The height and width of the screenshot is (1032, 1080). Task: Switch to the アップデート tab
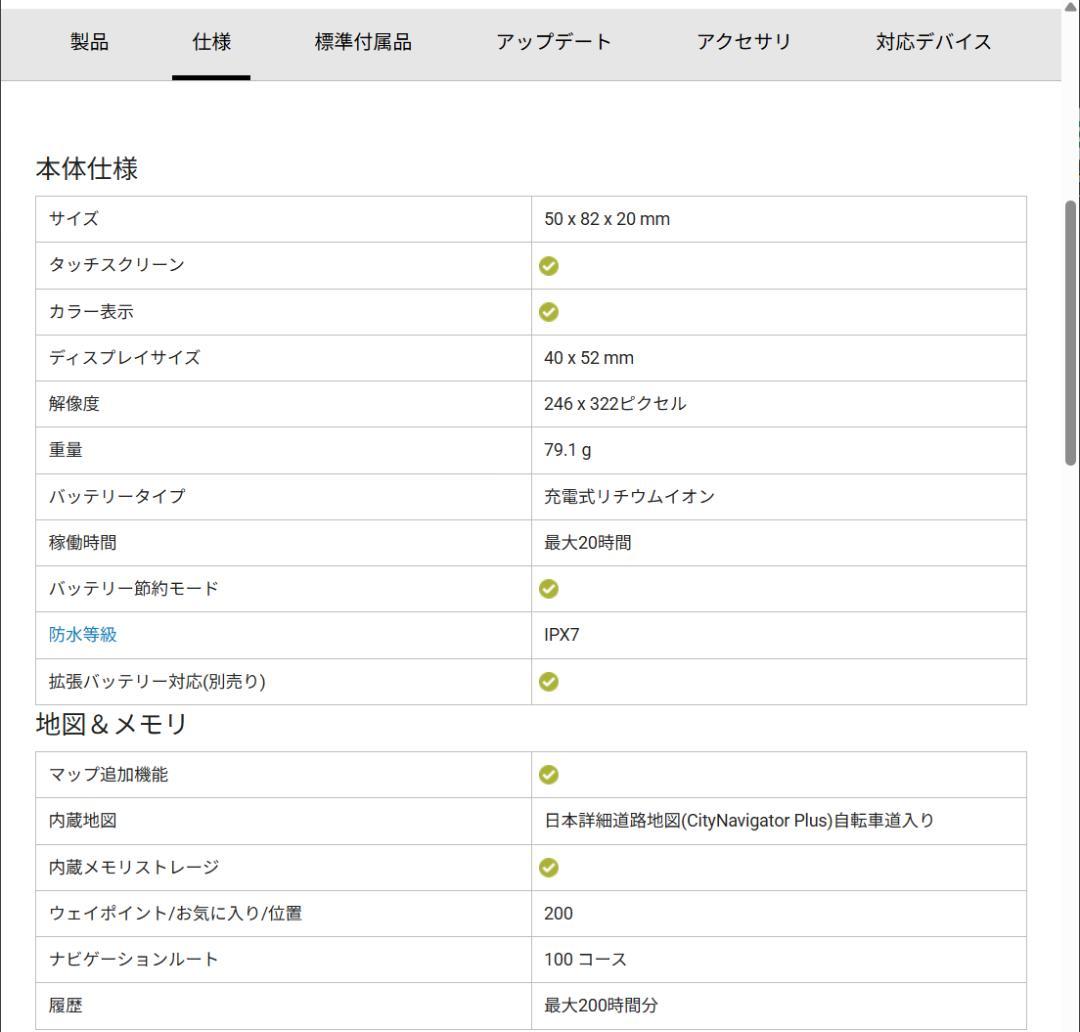point(553,42)
